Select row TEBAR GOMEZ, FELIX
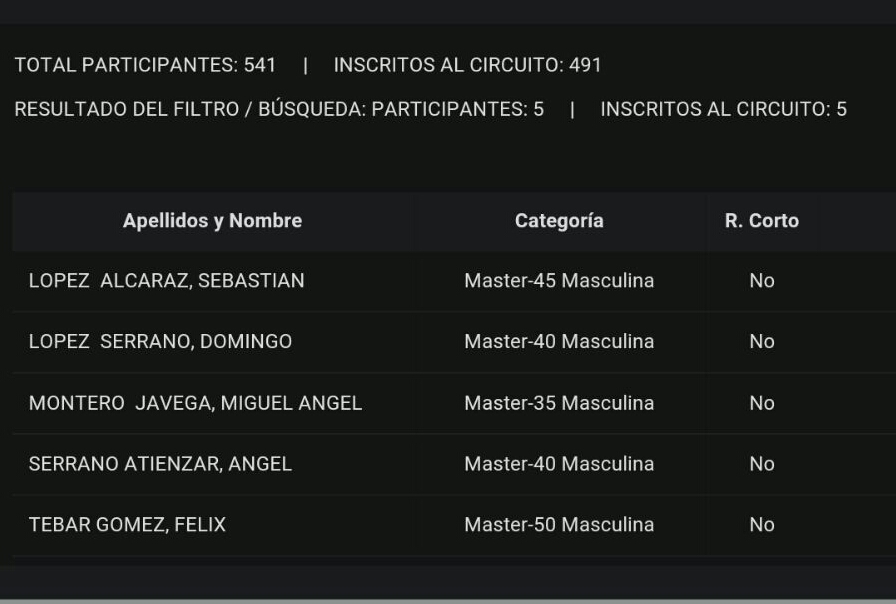The image size is (896, 604). click(x=454, y=525)
